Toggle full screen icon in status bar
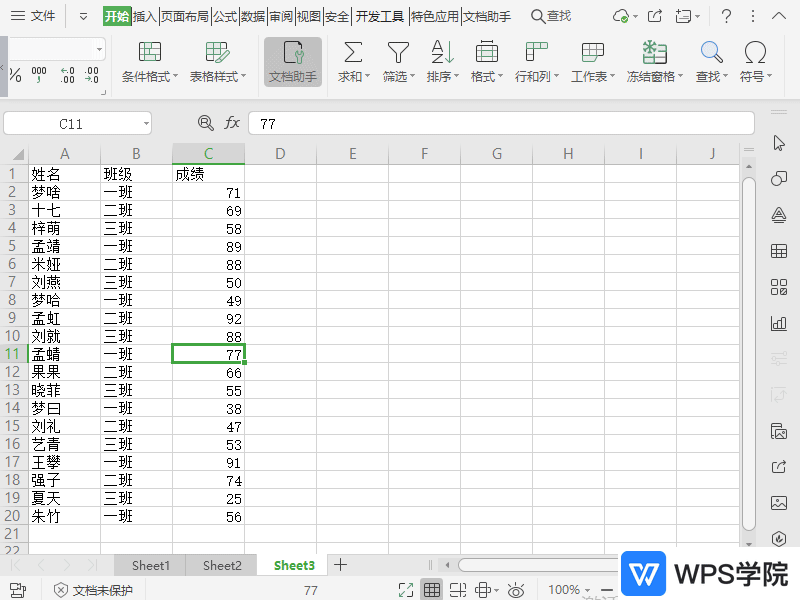The image size is (800, 600). pos(406,590)
